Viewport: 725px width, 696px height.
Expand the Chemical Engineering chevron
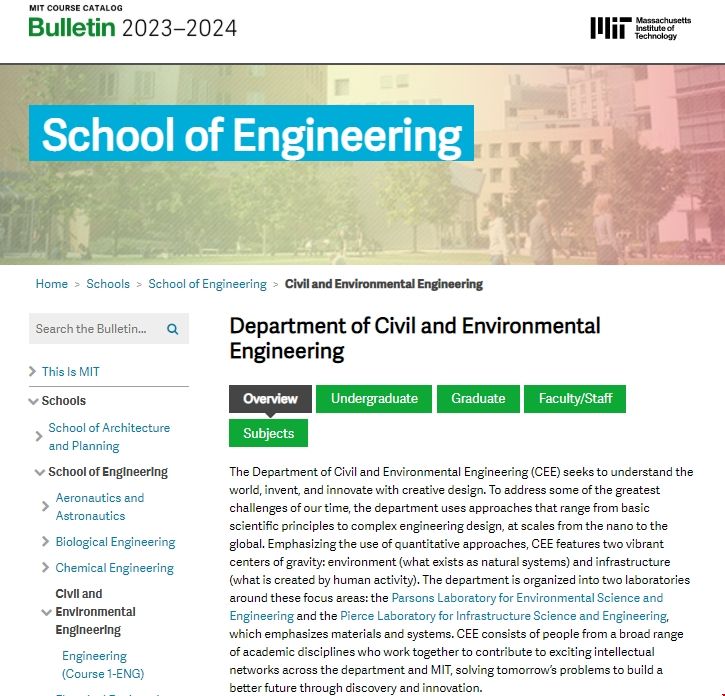pos(46,568)
